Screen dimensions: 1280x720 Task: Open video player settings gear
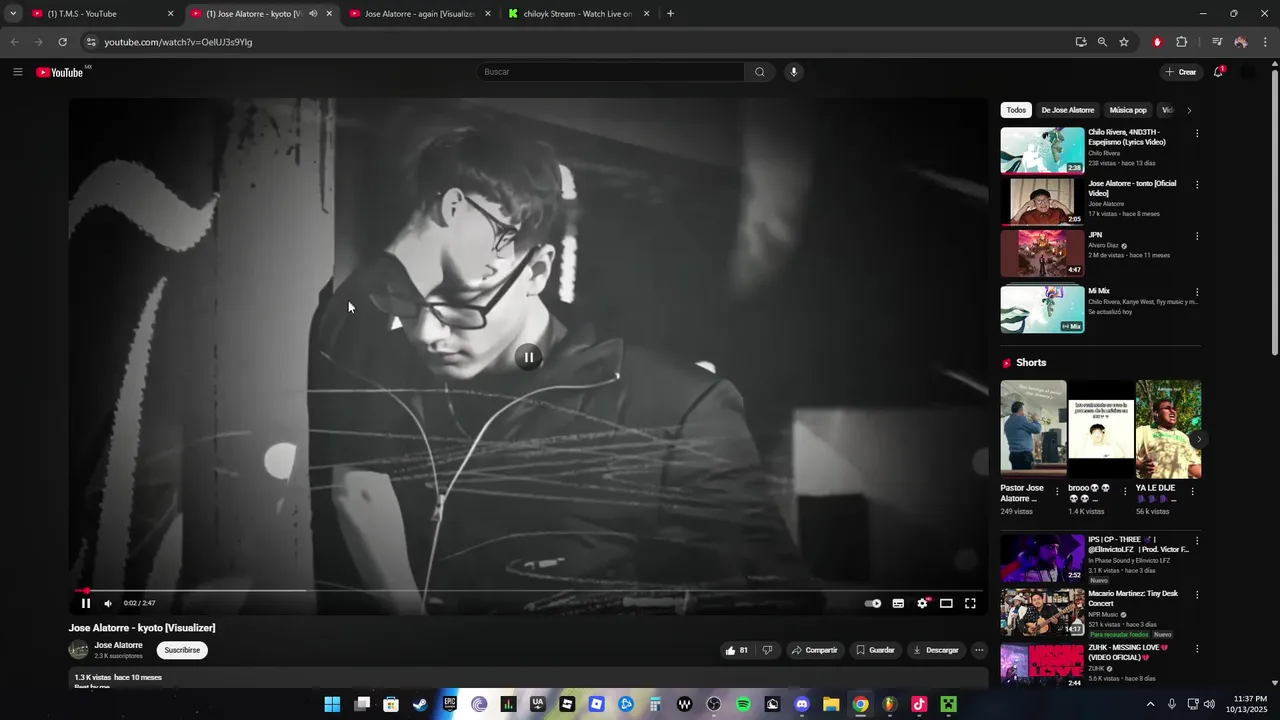tap(922, 603)
